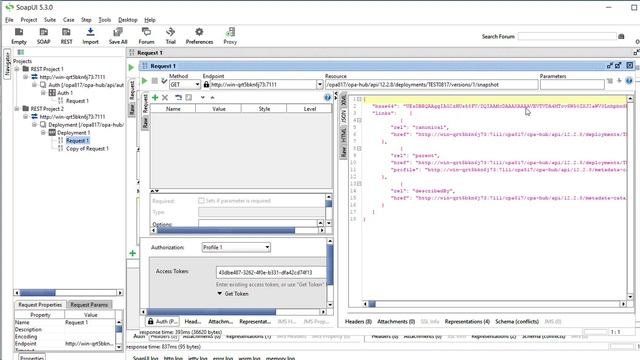The image size is (640, 360).
Task: Click the Import project icon
Action: click(x=90, y=36)
